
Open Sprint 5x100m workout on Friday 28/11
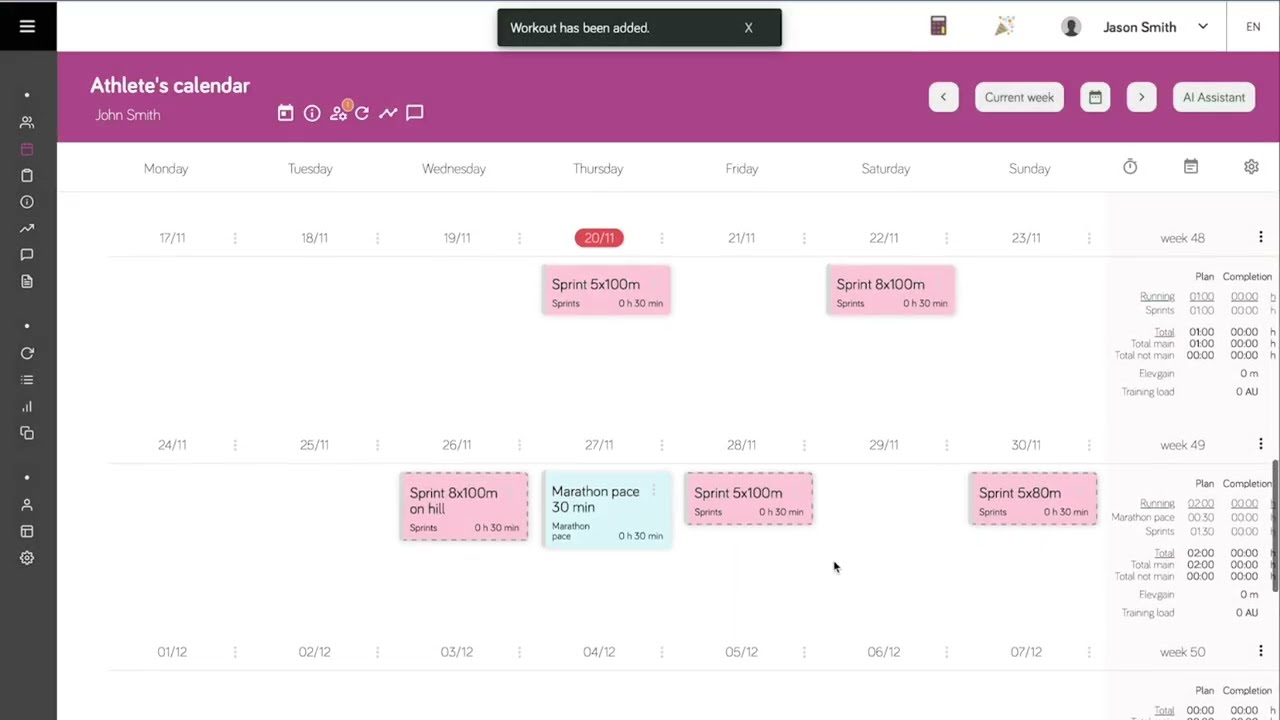[749, 499]
